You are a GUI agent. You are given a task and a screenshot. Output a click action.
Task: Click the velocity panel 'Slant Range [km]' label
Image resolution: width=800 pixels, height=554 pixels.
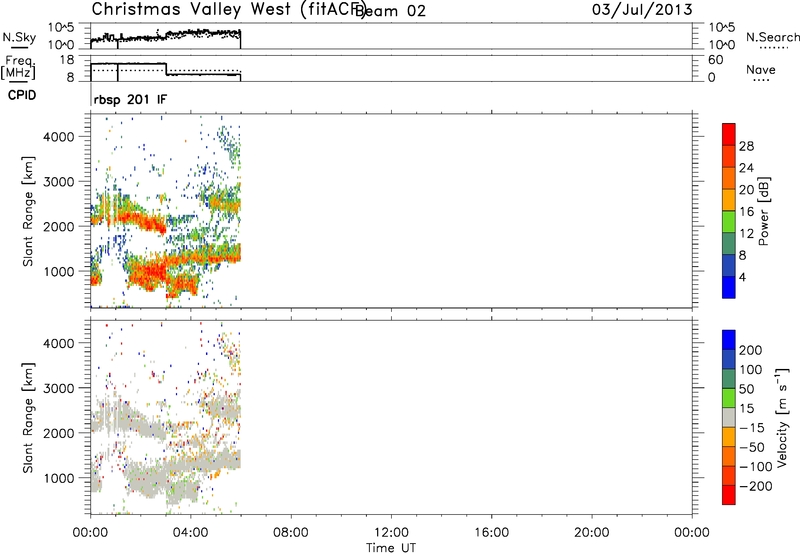[x=28, y=418]
